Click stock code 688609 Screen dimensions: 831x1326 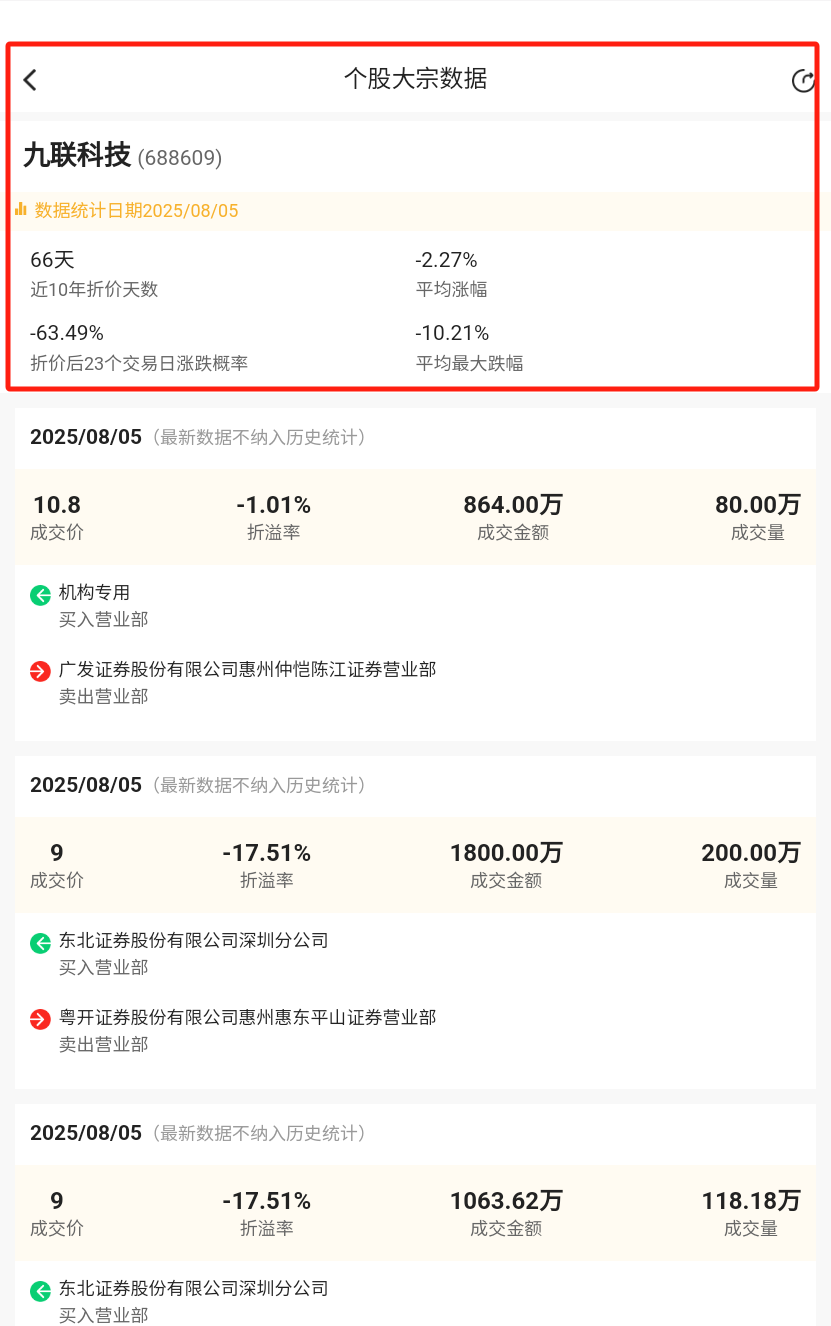tap(179, 158)
